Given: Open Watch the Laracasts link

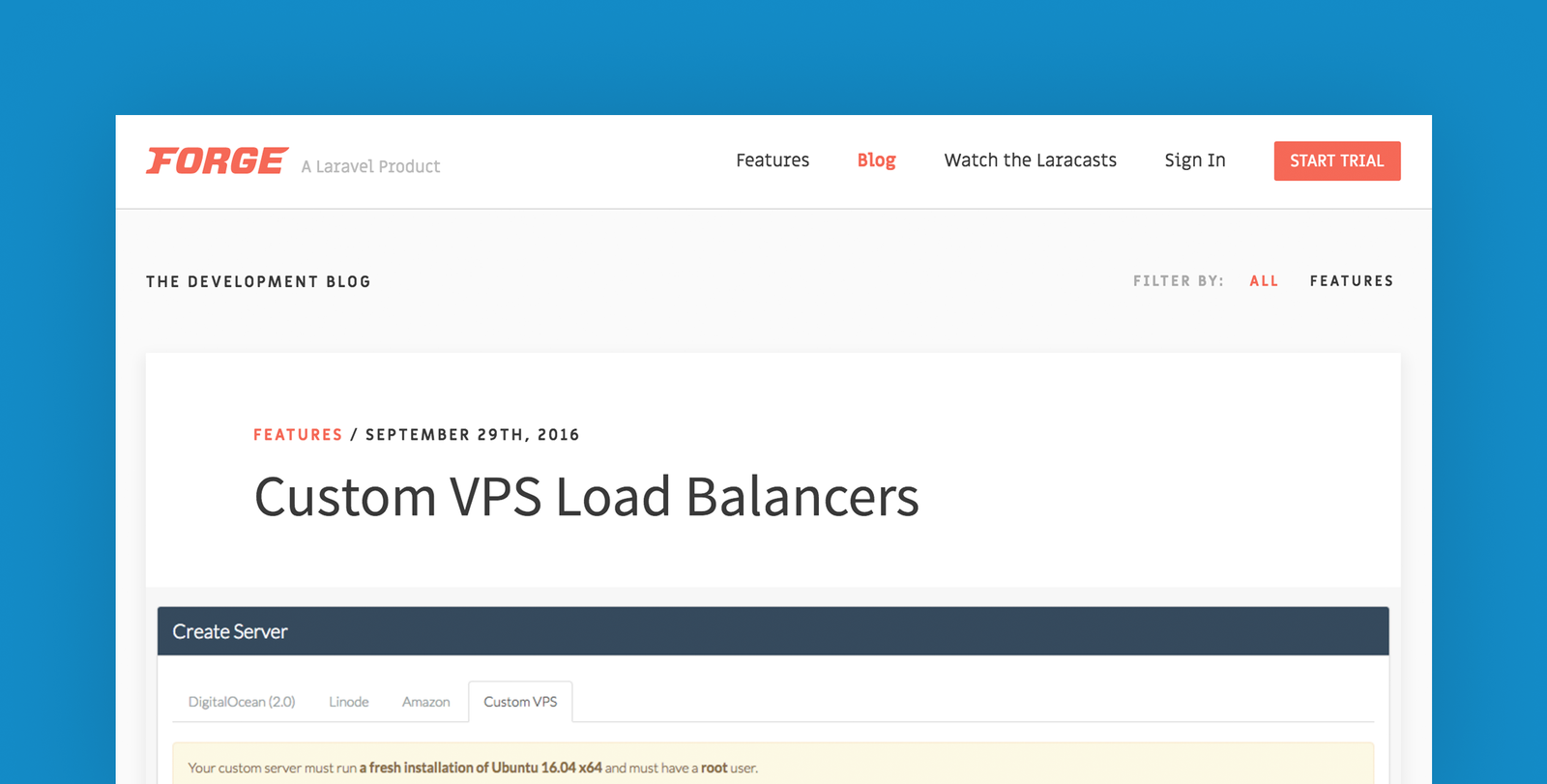Looking at the screenshot, I should pyautogui.click(x=1030, y=160).
